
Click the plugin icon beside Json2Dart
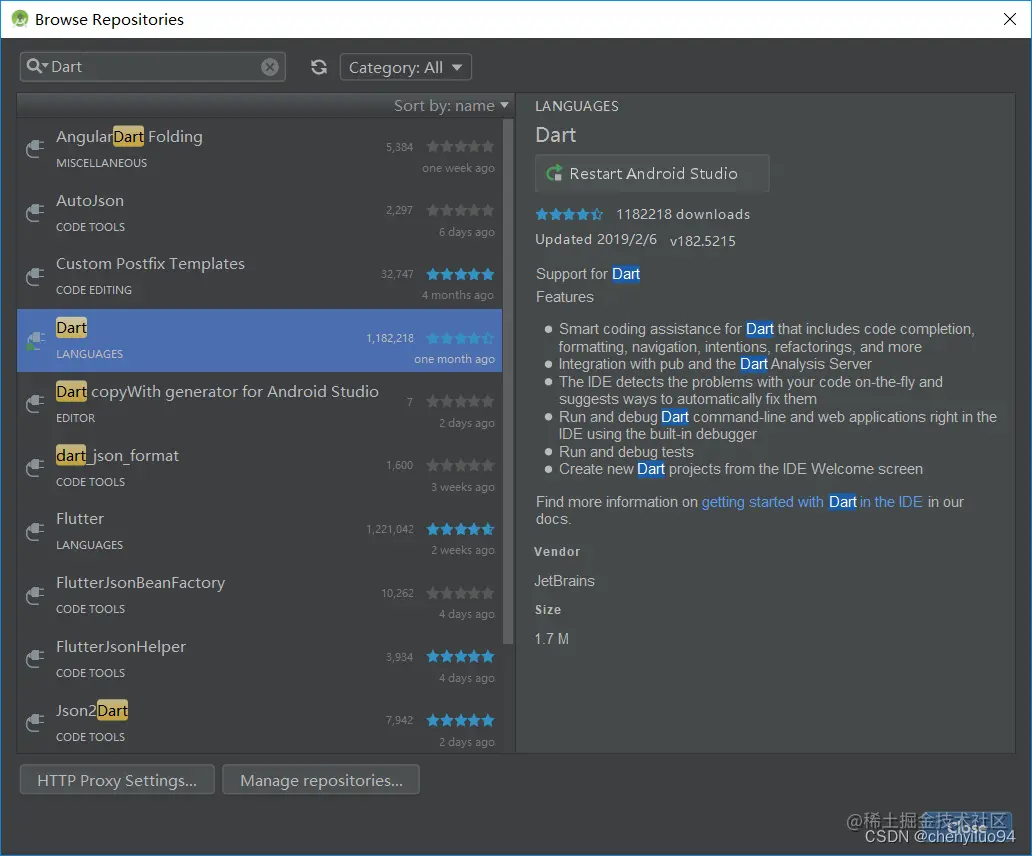(x=35, y=722)
